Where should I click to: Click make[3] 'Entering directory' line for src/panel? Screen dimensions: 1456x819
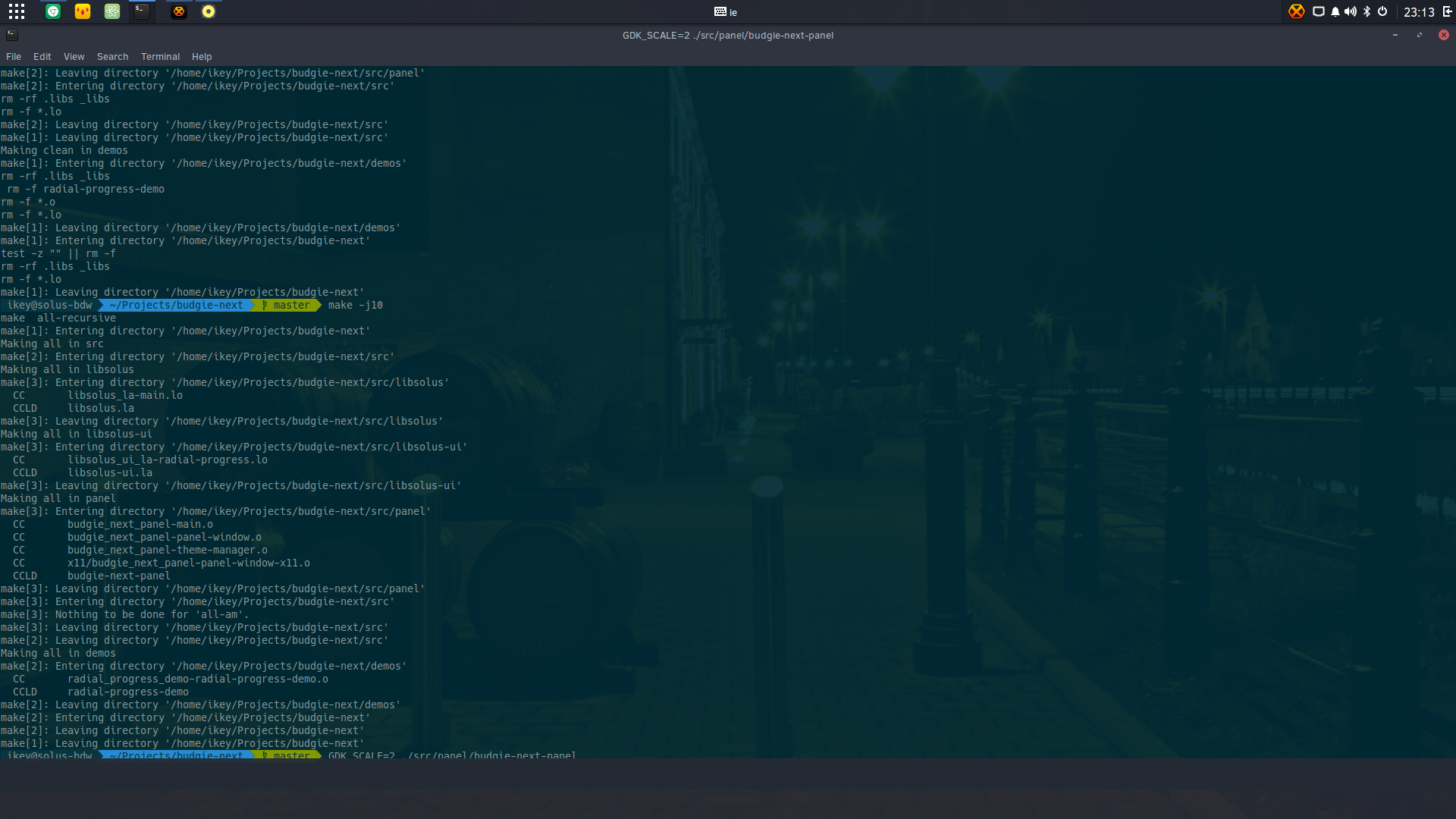coord(215,512)
